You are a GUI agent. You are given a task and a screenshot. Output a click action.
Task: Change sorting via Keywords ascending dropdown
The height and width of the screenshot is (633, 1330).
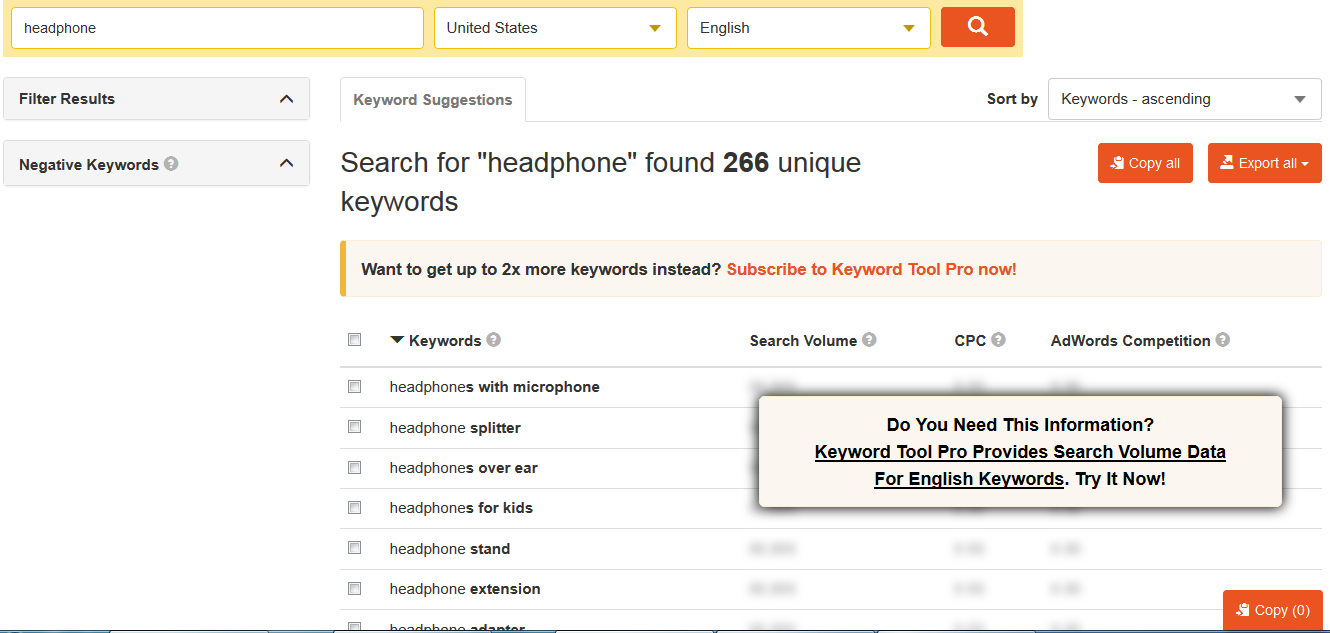[1184, 99]
